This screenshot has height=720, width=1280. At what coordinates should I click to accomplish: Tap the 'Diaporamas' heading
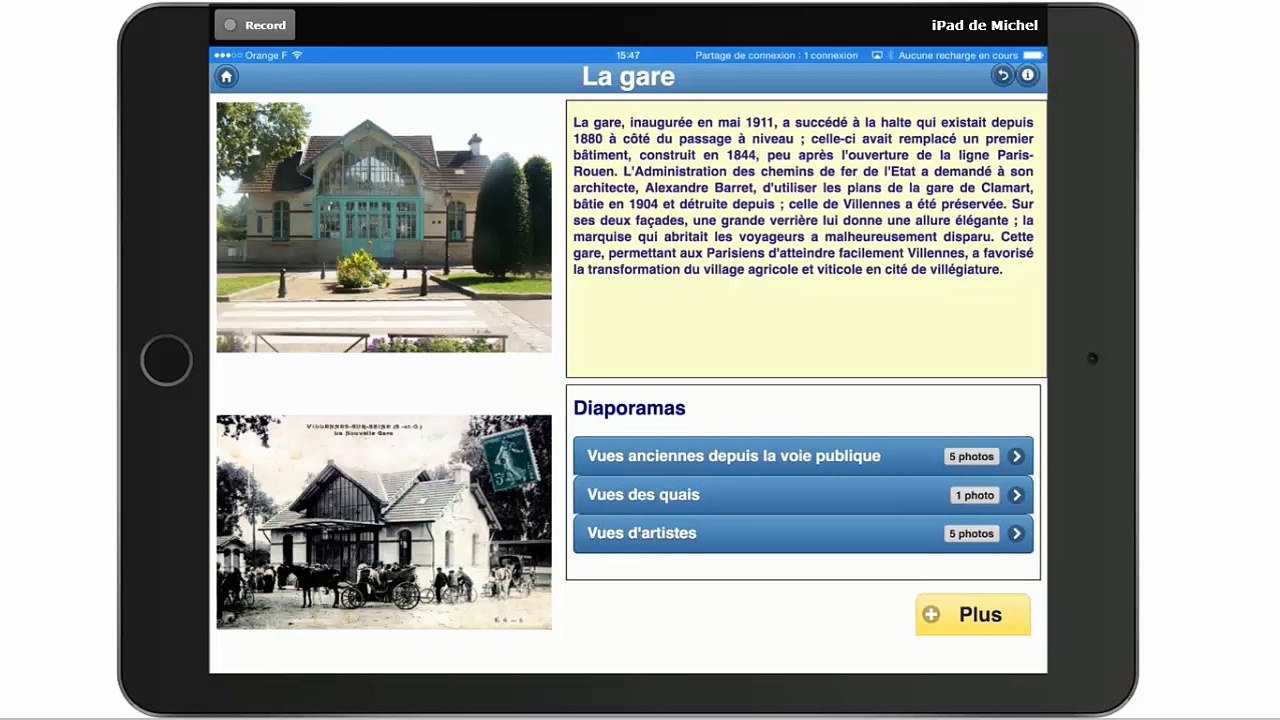pos(629,408)
